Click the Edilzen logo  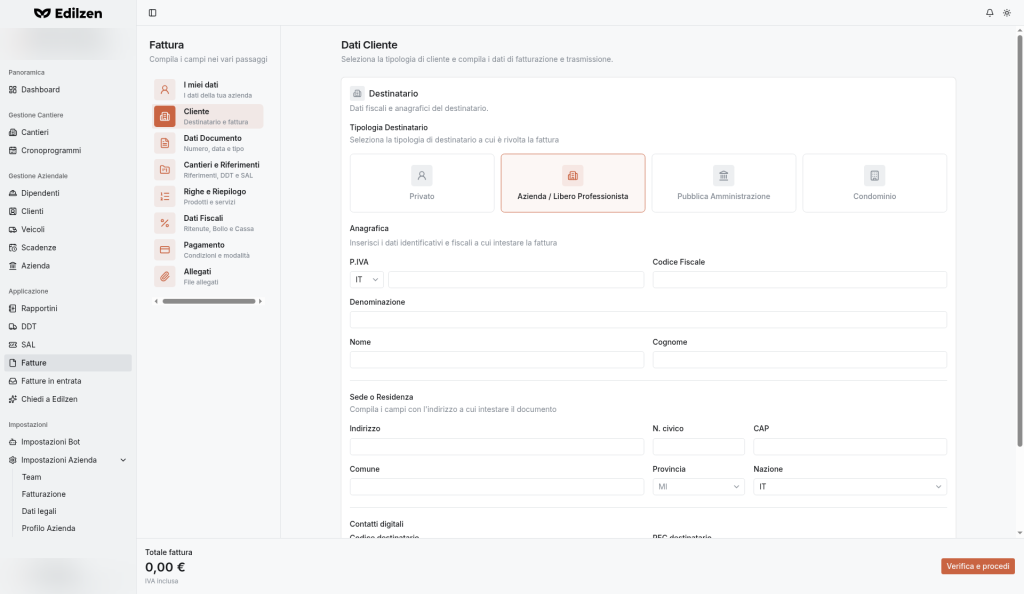click(x=68, y=13)
